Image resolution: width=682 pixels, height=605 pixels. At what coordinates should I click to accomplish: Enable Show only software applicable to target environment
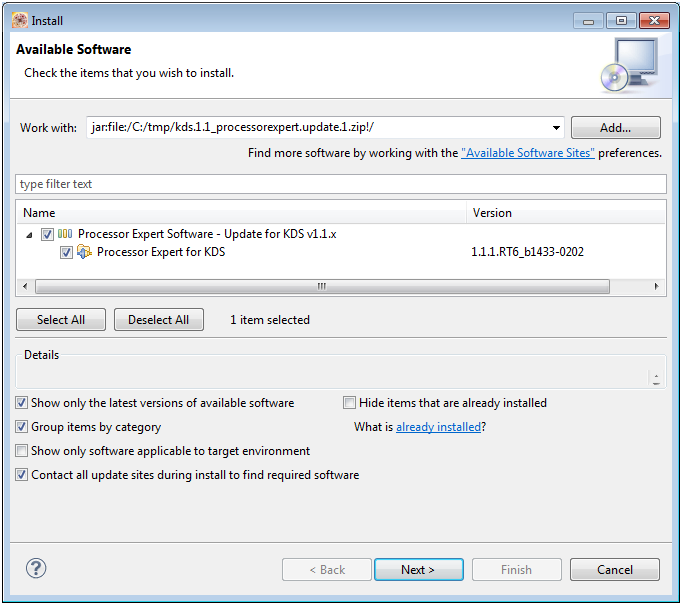[x=21, y=451]
